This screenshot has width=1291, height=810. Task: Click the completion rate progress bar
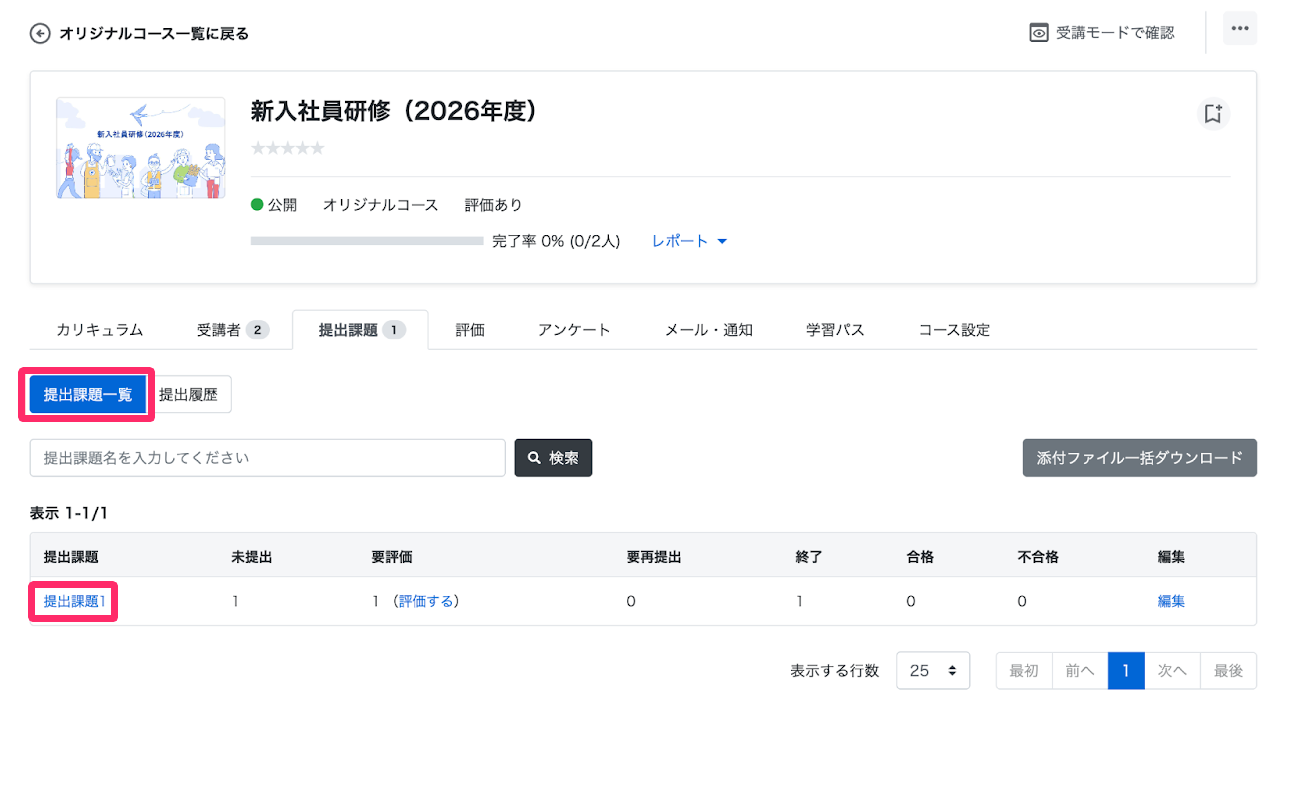click(x=367, y=241)
